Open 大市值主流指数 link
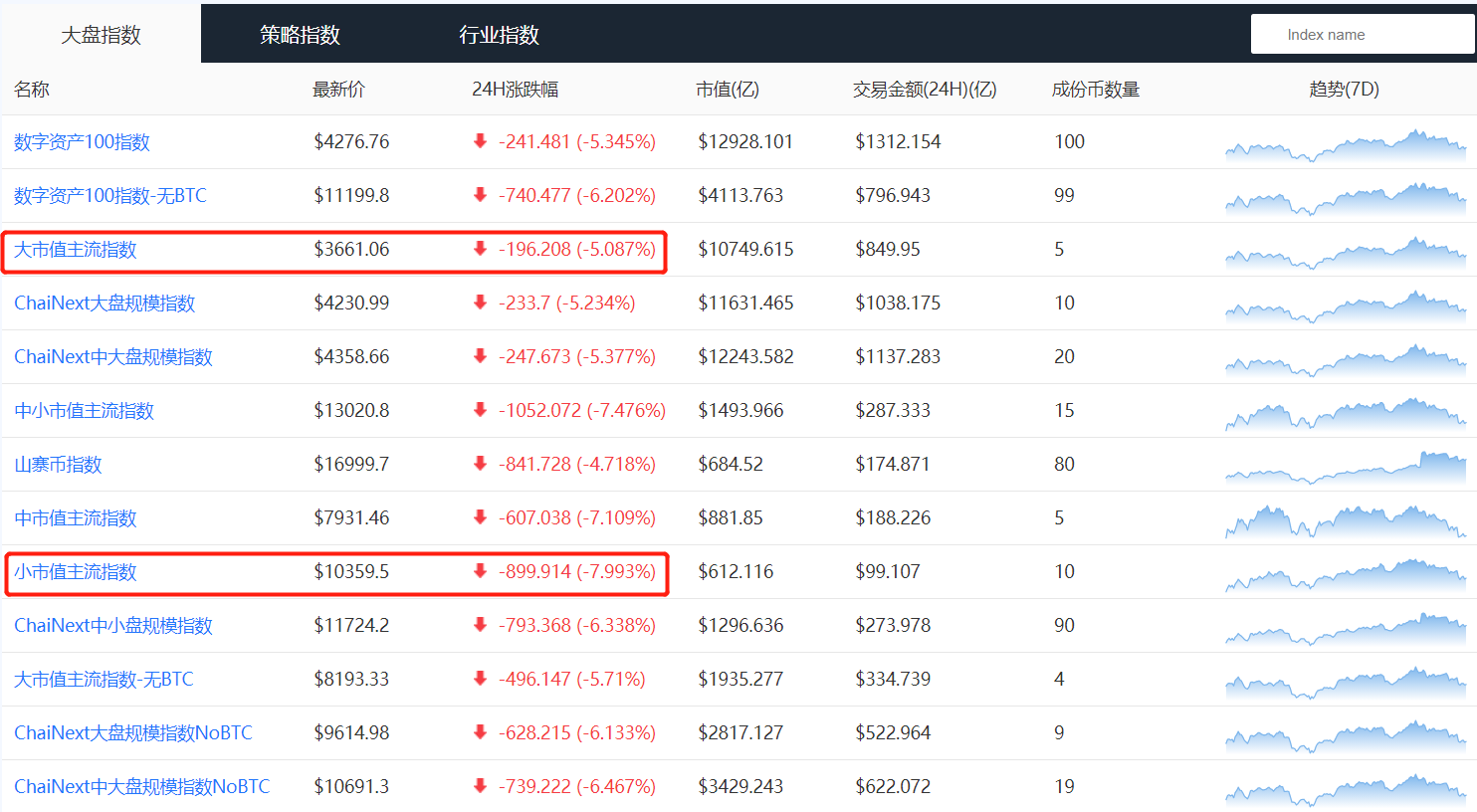Screen dimensions: 1477x812 (75, 250)
